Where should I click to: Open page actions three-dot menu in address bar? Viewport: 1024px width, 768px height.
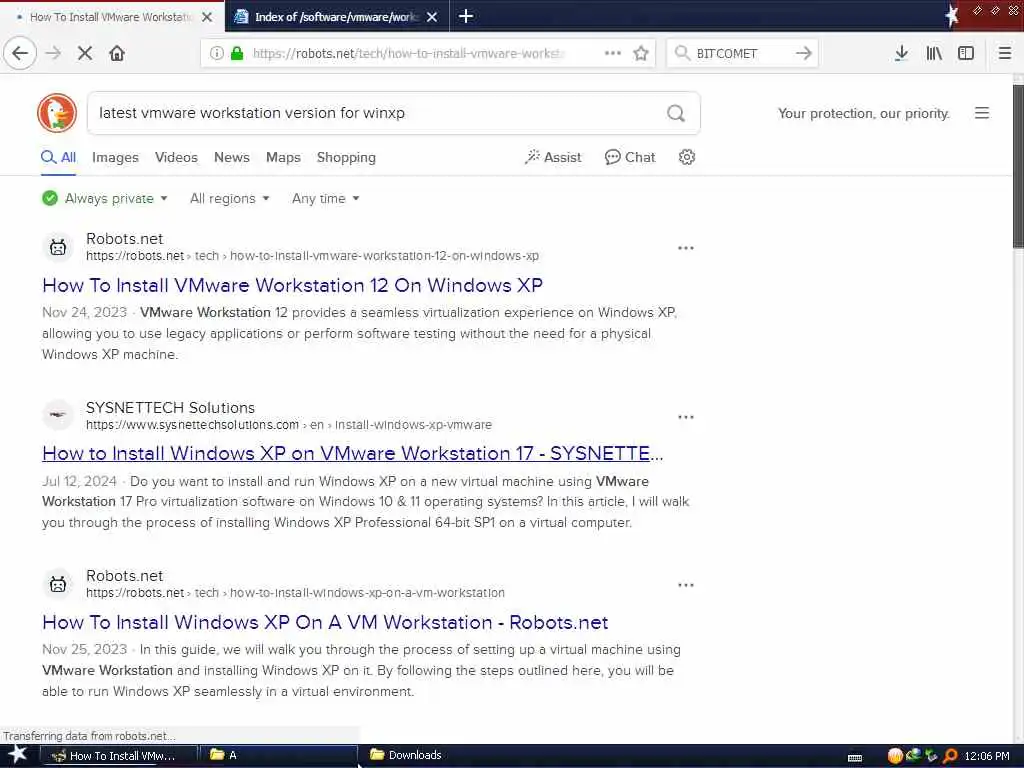pos(613,53)
